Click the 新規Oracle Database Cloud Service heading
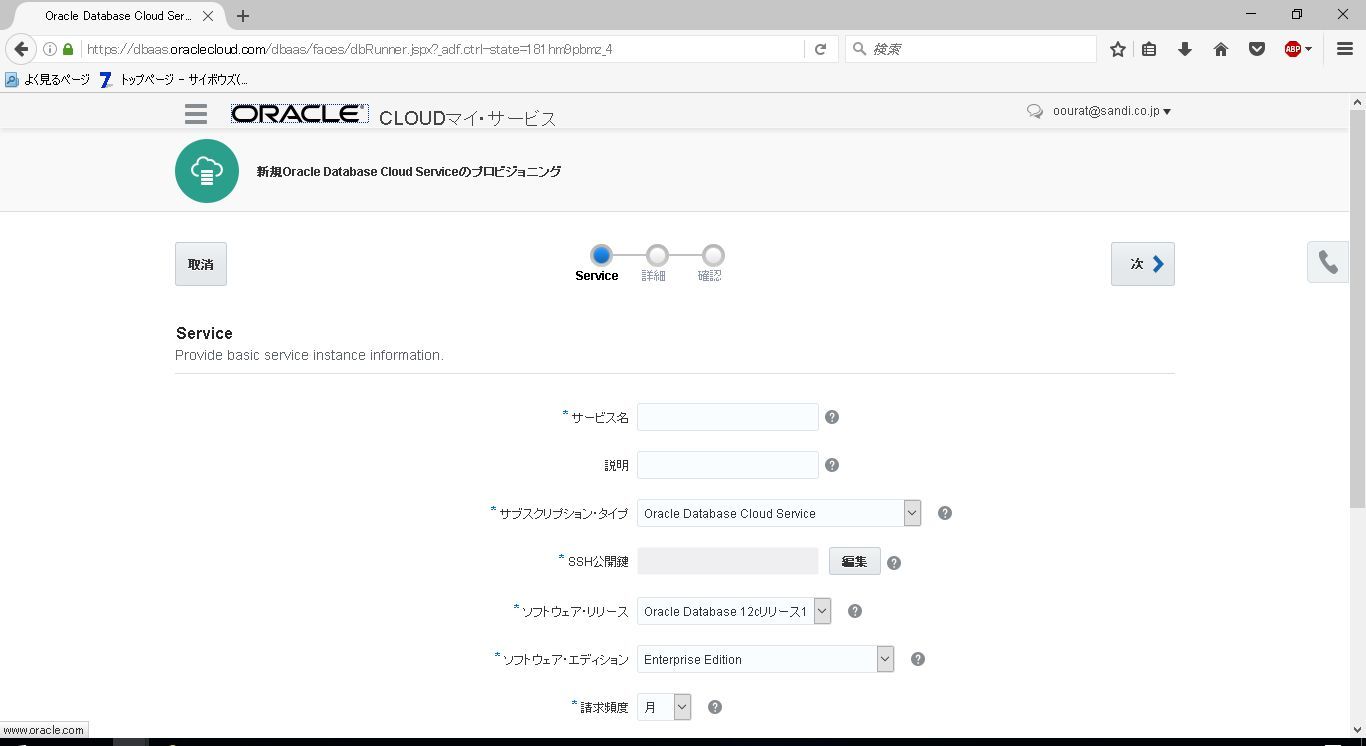This screenshot has height=746, width=1366. coord(409,171)
